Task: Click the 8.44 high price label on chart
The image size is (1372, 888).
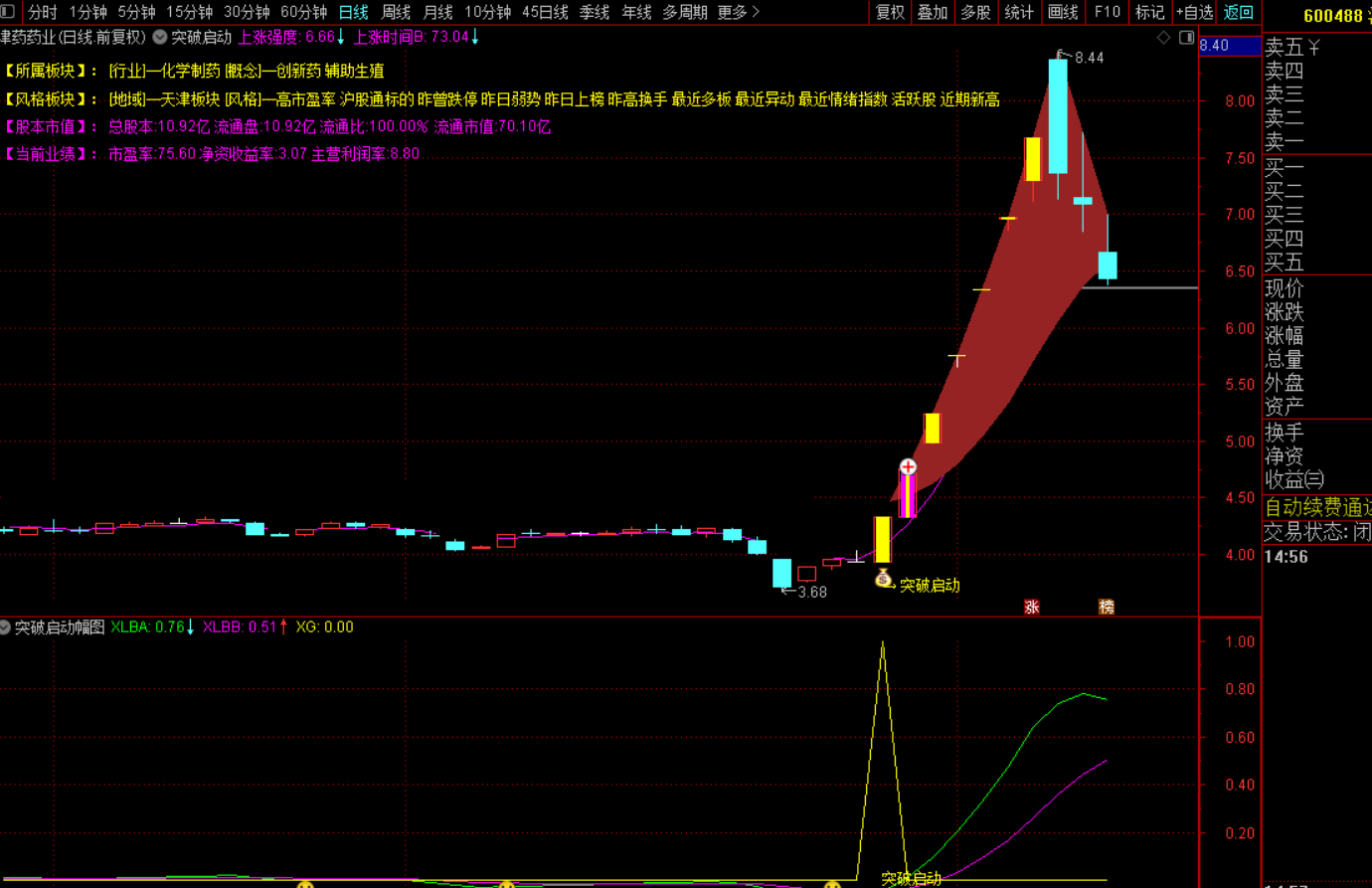Action: click(x=1089, y=58)
